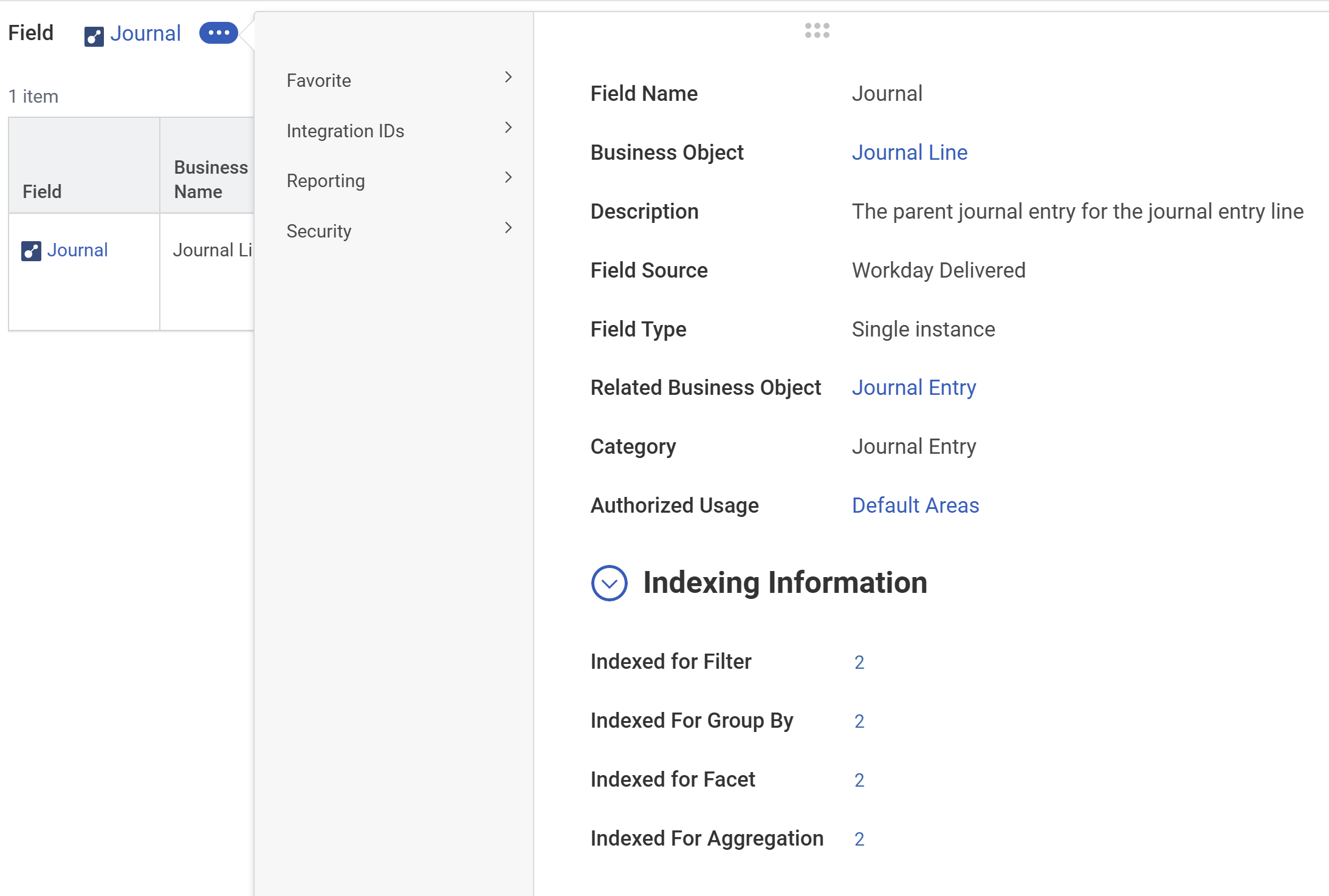1329x896 pixels.
Task: Expand the Favorite submenu chevron
Action: tap(509, 77)
